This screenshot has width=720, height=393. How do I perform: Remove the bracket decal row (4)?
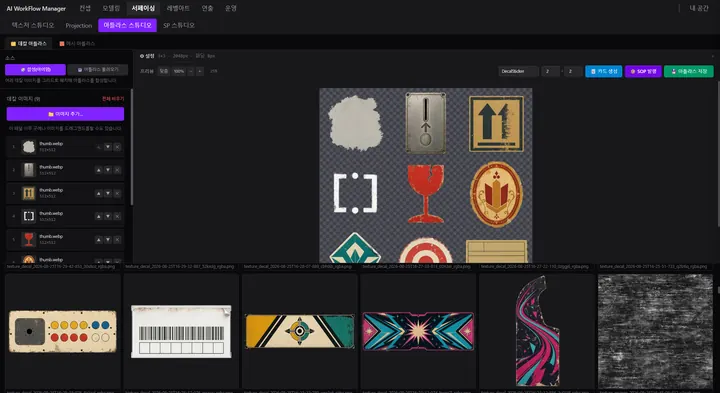(x=117, y=216)
